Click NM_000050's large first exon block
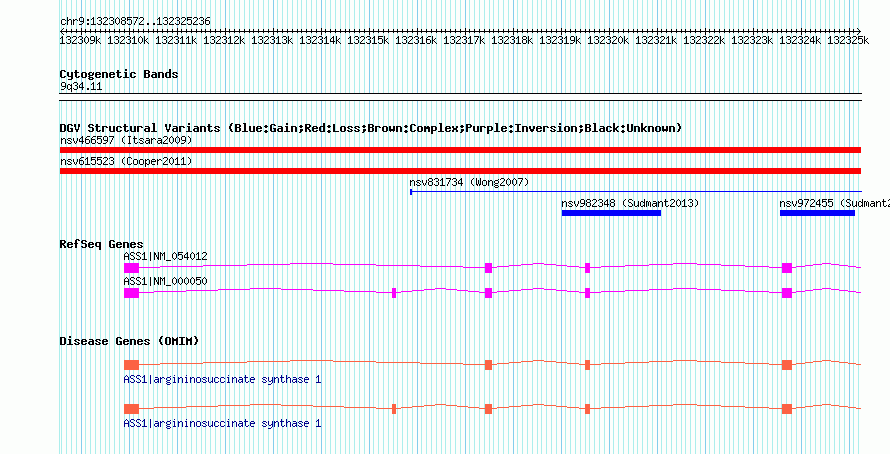The height and width of the screenshot is (454, 890). 131,293
